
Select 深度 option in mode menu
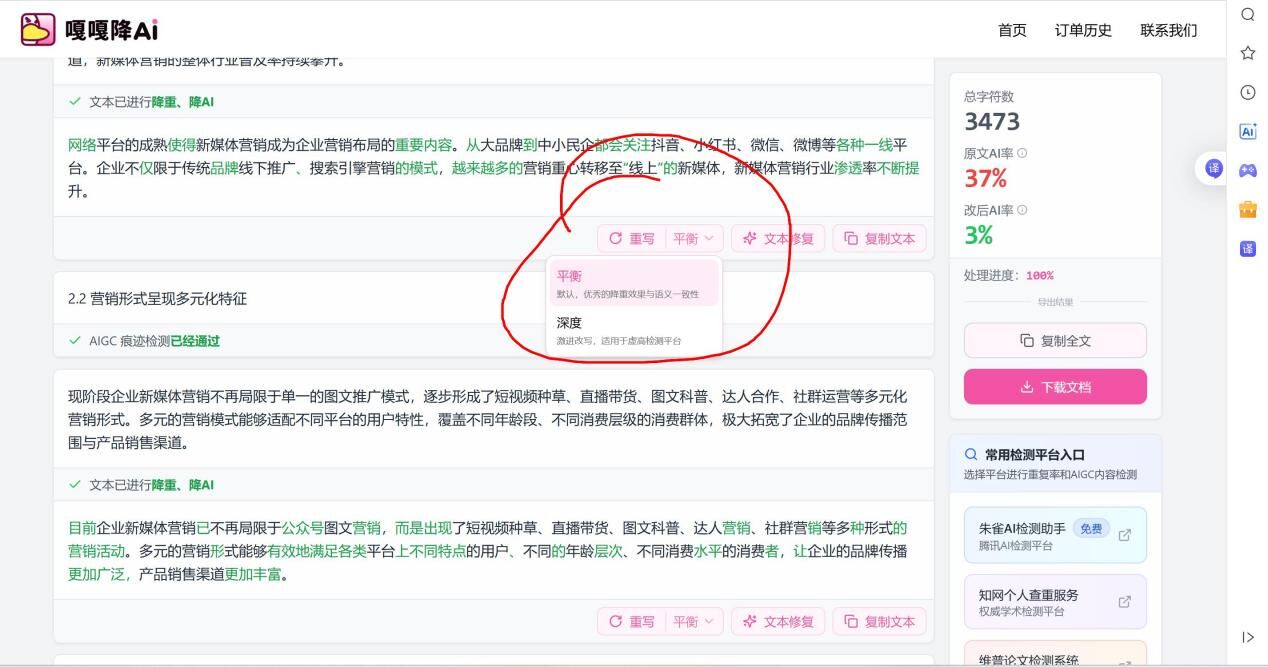coord(634,330)
